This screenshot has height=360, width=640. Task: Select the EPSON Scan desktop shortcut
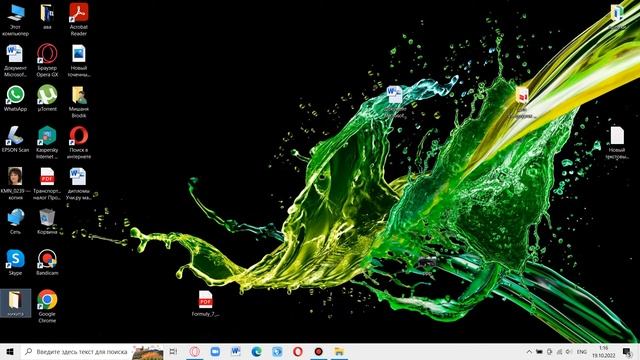coord(15,139)
